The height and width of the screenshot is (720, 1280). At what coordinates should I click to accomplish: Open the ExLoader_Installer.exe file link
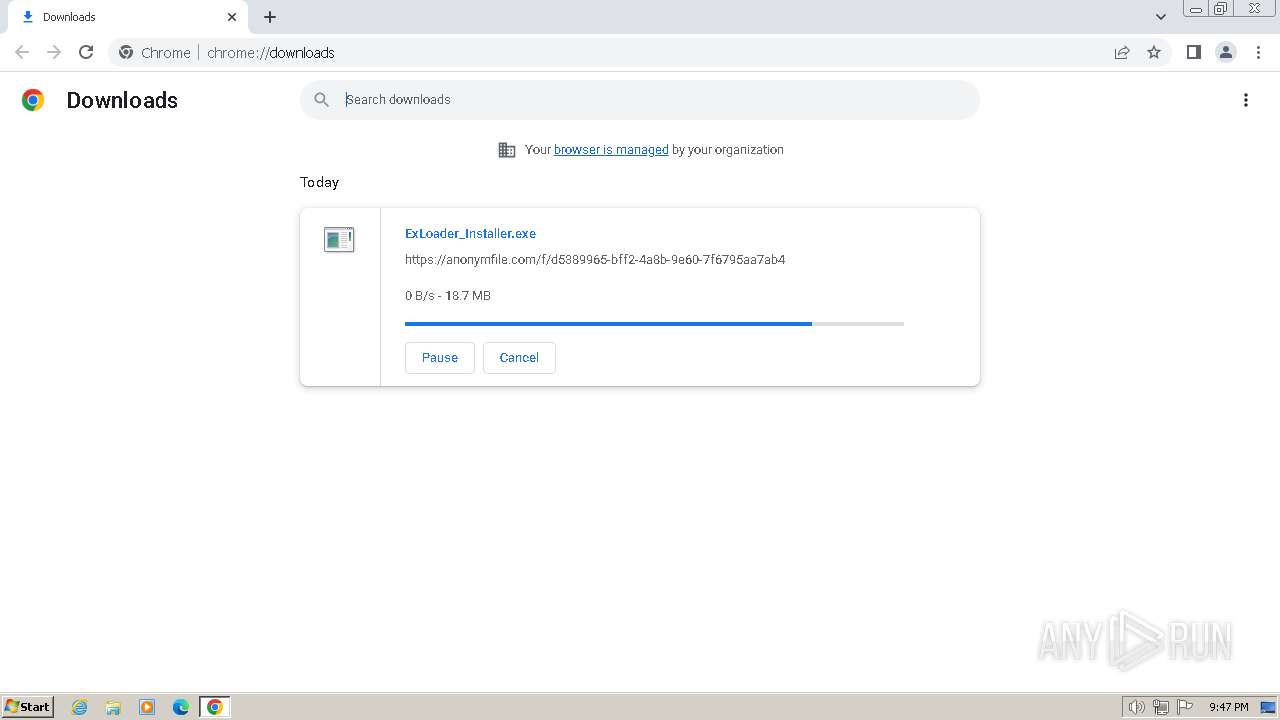click(470, 233)
